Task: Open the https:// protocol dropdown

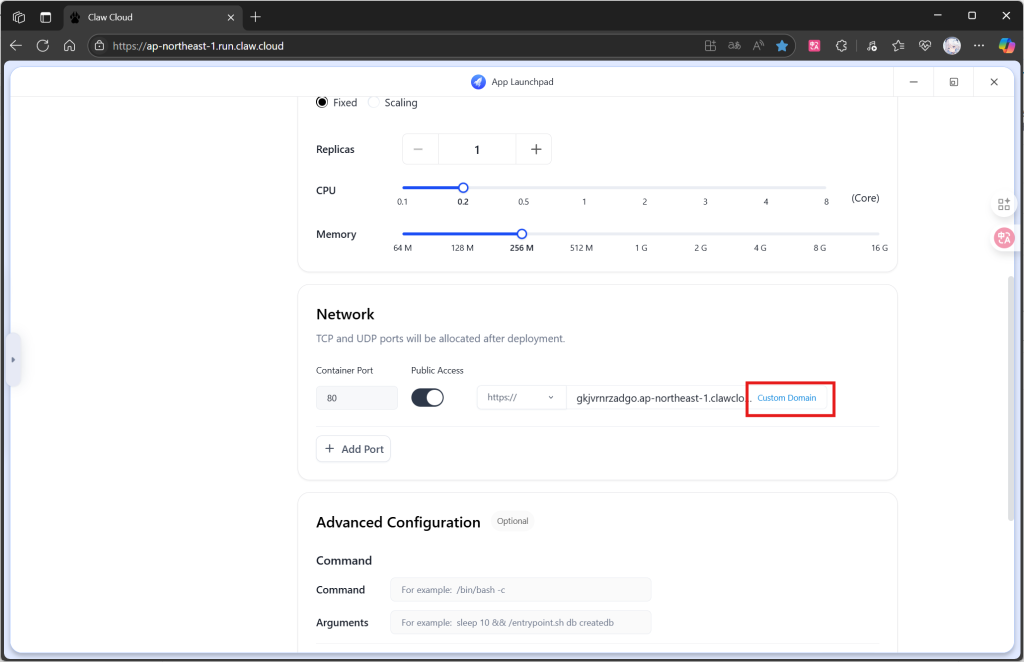Action: 521,398
